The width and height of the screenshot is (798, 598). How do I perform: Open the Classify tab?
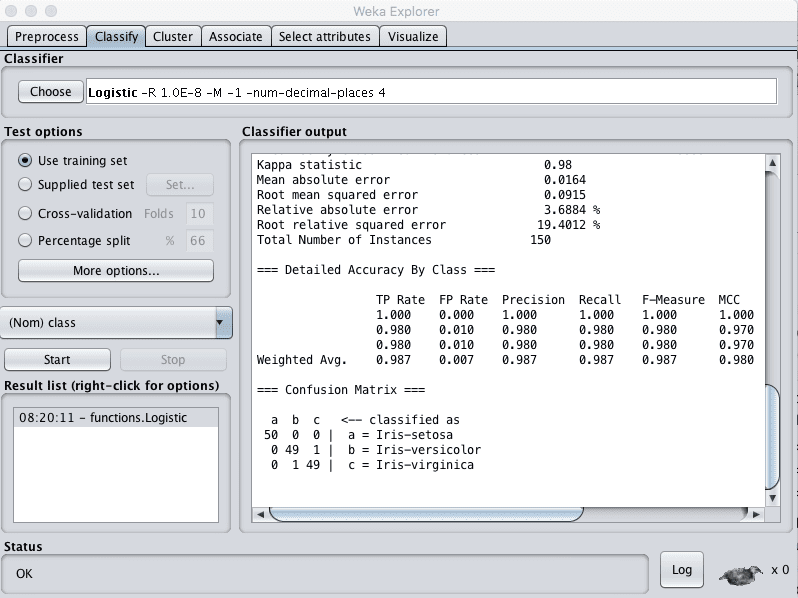click(x=116, y=37)
